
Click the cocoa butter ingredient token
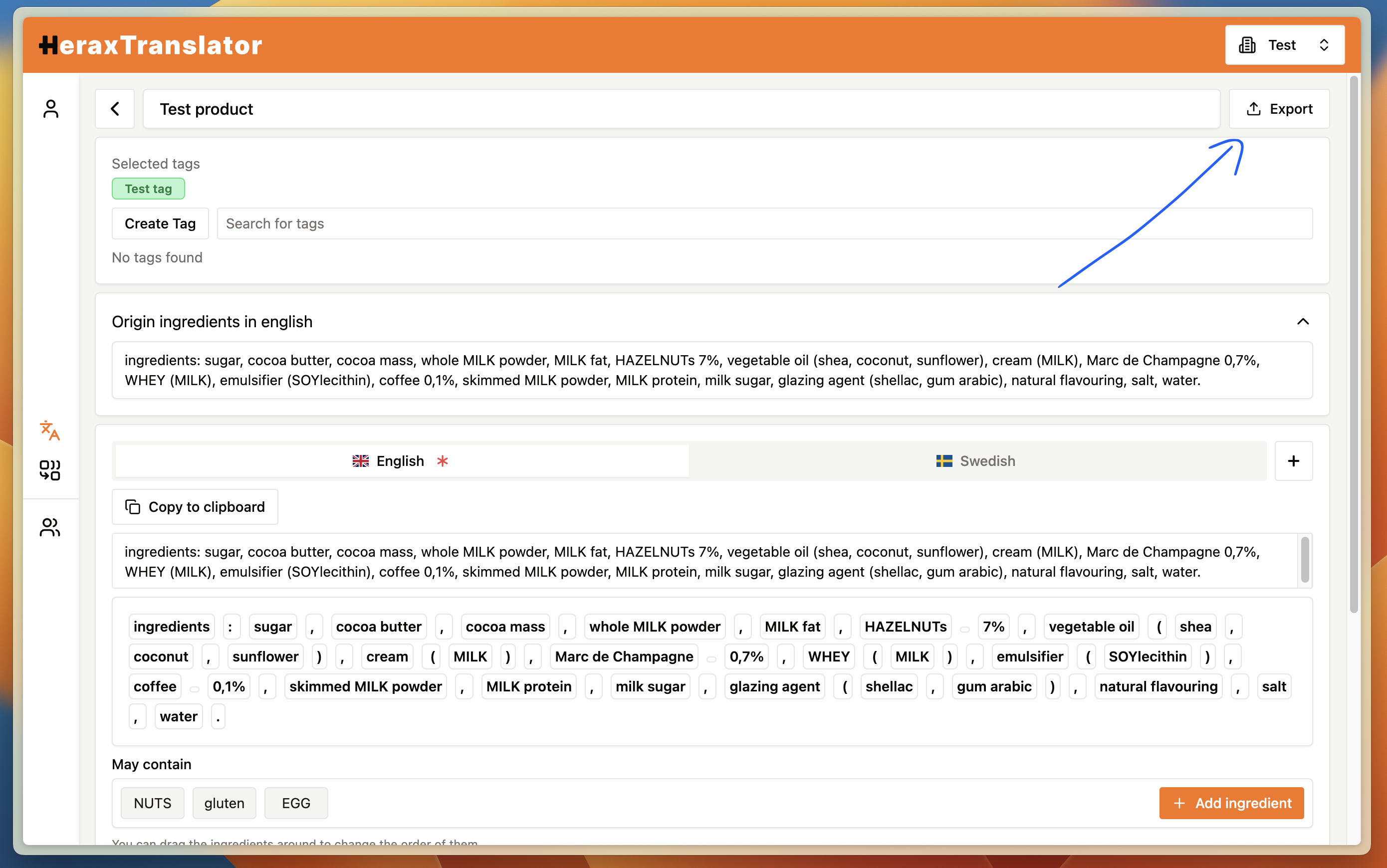coord(379,627)
